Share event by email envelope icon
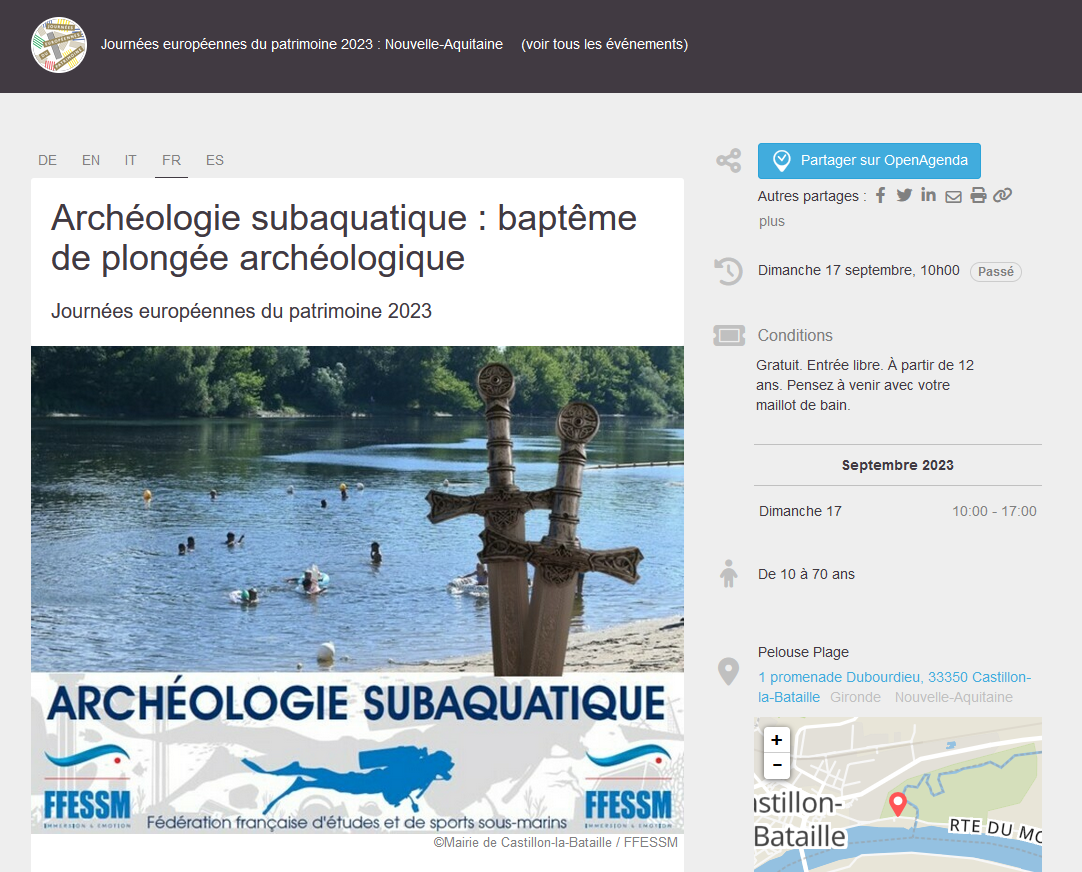This screenshot has width=1082, height=872. coord(953,196)
